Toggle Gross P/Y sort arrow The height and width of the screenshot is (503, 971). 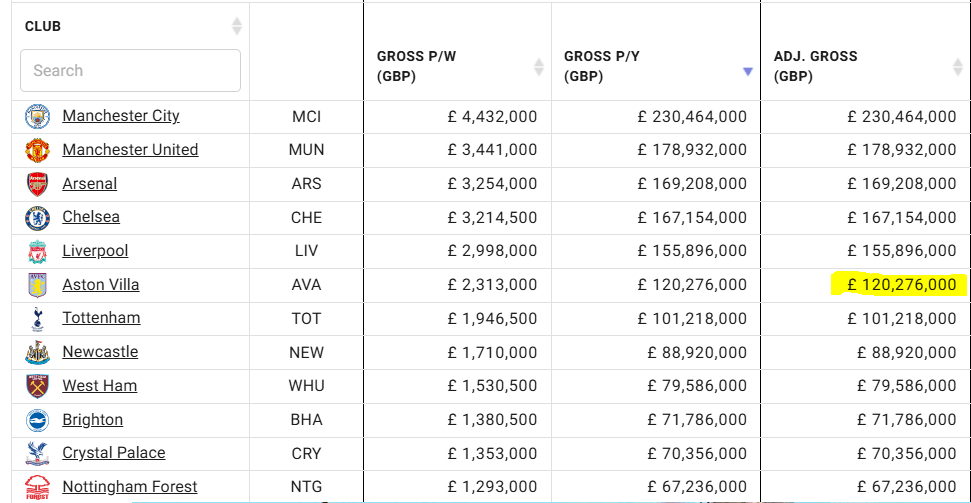(747, 71)
